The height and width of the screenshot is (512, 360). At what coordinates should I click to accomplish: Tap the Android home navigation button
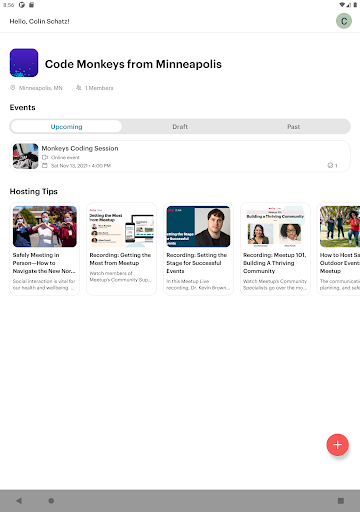51,501
